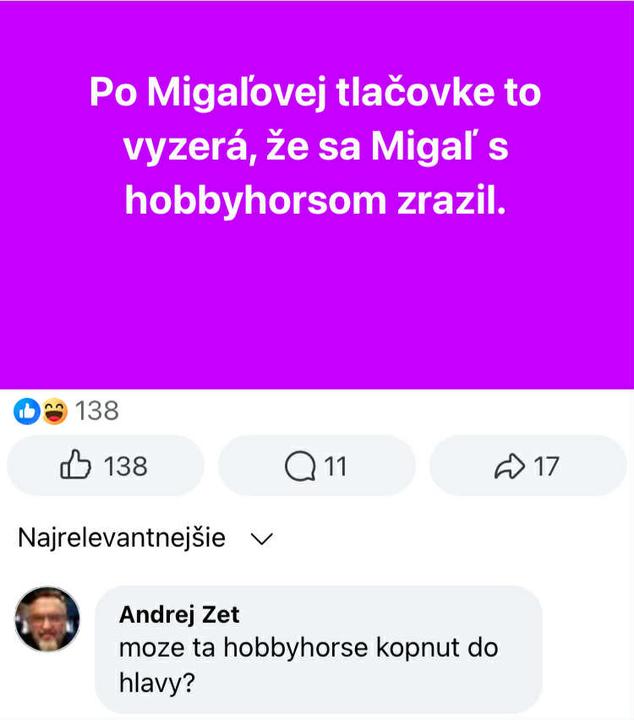Open the Andrej Zet profile name link
The height and width of the screenshot is (720, 634).
pyautogui.click(x=179, y=614)
